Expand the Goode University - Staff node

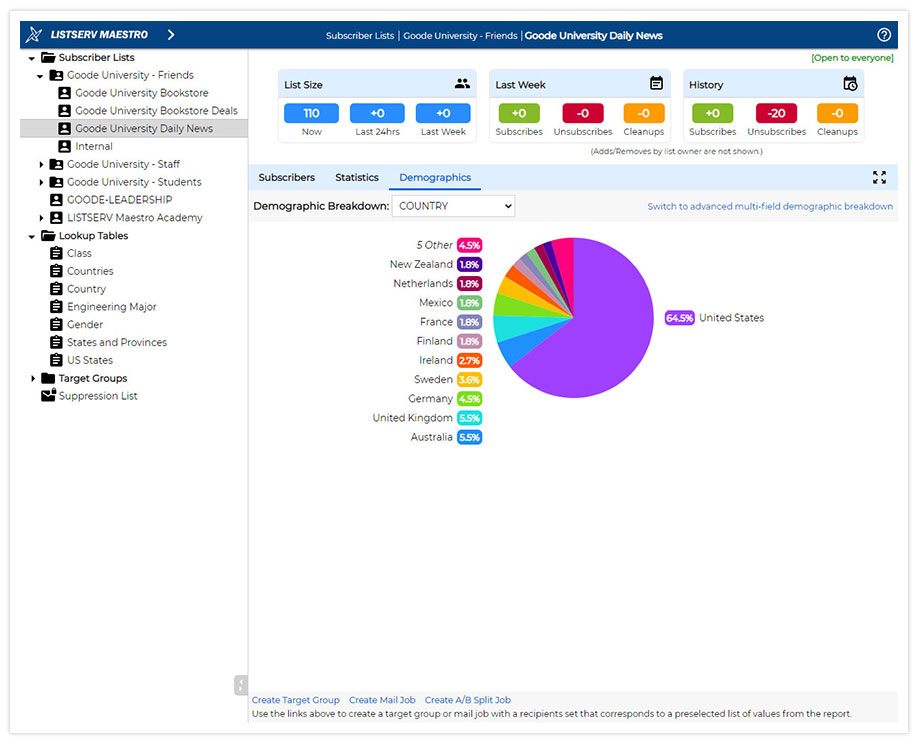pos(41,164)
